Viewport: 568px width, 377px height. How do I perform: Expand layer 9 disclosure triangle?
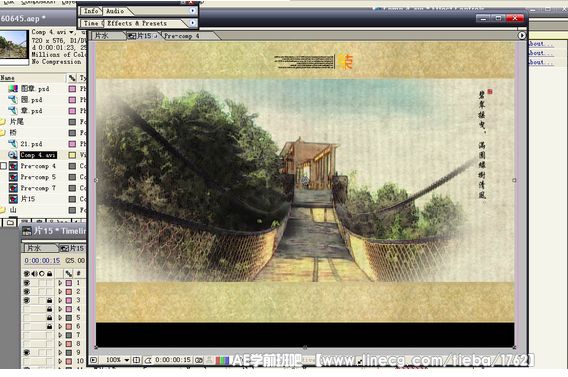(x=60, y=352)
